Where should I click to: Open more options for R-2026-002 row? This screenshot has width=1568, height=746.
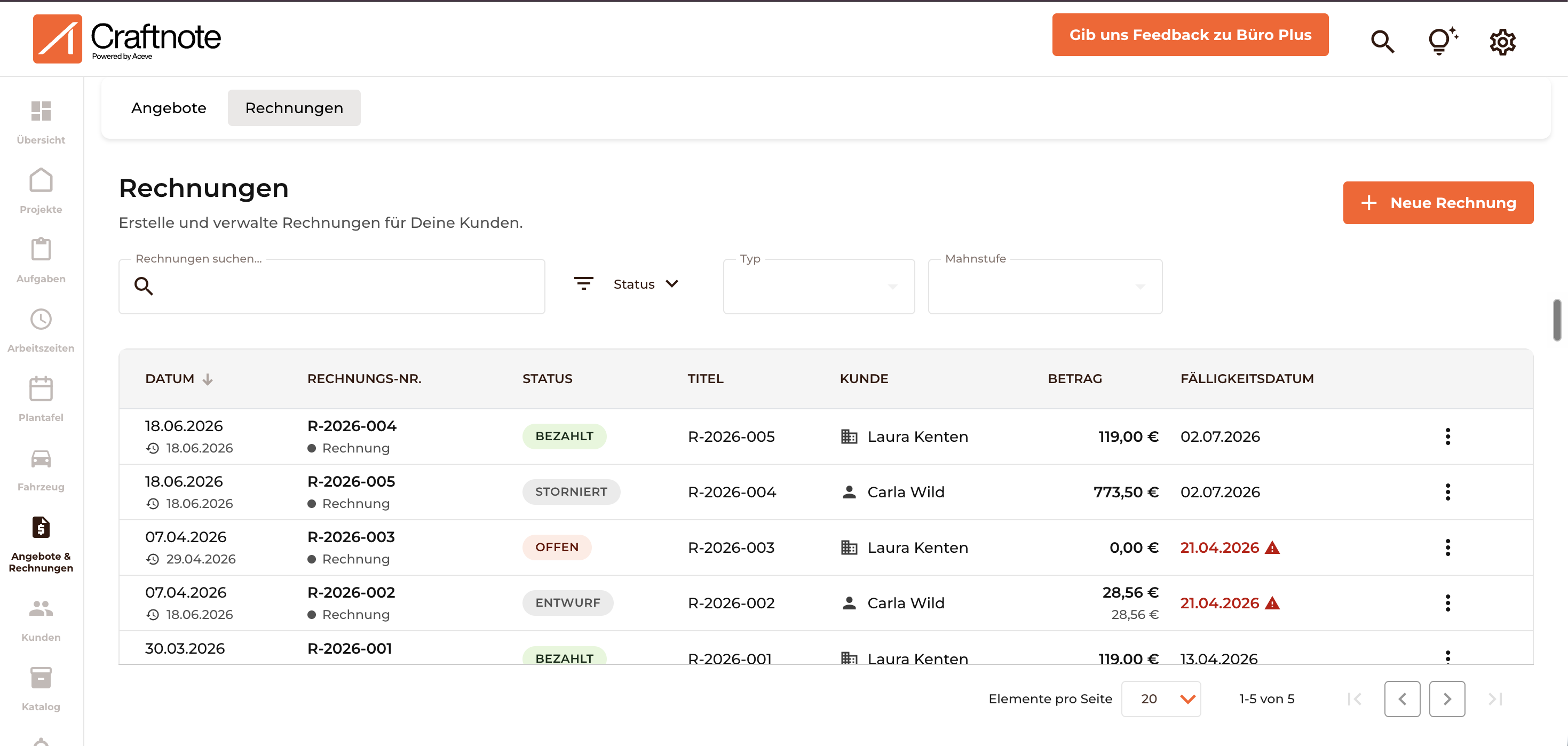point(1447,602)
